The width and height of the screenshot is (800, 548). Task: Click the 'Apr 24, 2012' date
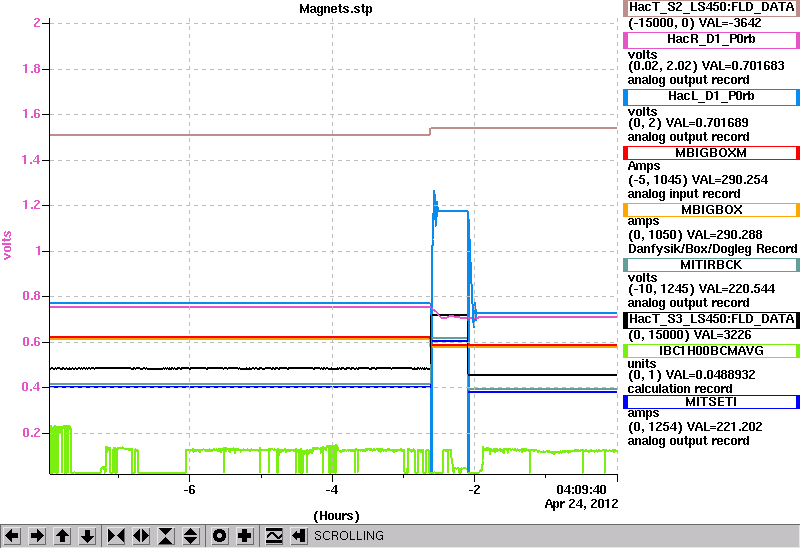[x=581, y=504]
